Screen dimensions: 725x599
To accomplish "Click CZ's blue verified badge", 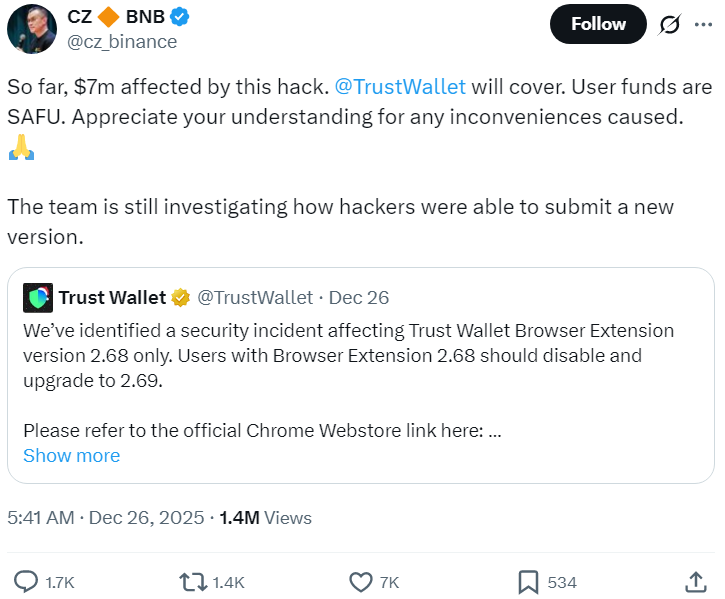I will (181, 17).
